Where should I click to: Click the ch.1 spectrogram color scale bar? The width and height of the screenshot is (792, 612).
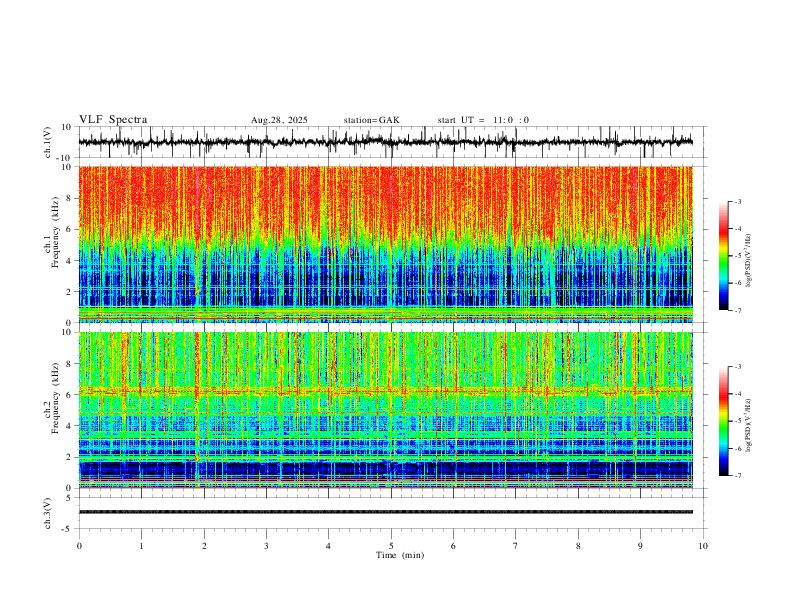[724, 256]
